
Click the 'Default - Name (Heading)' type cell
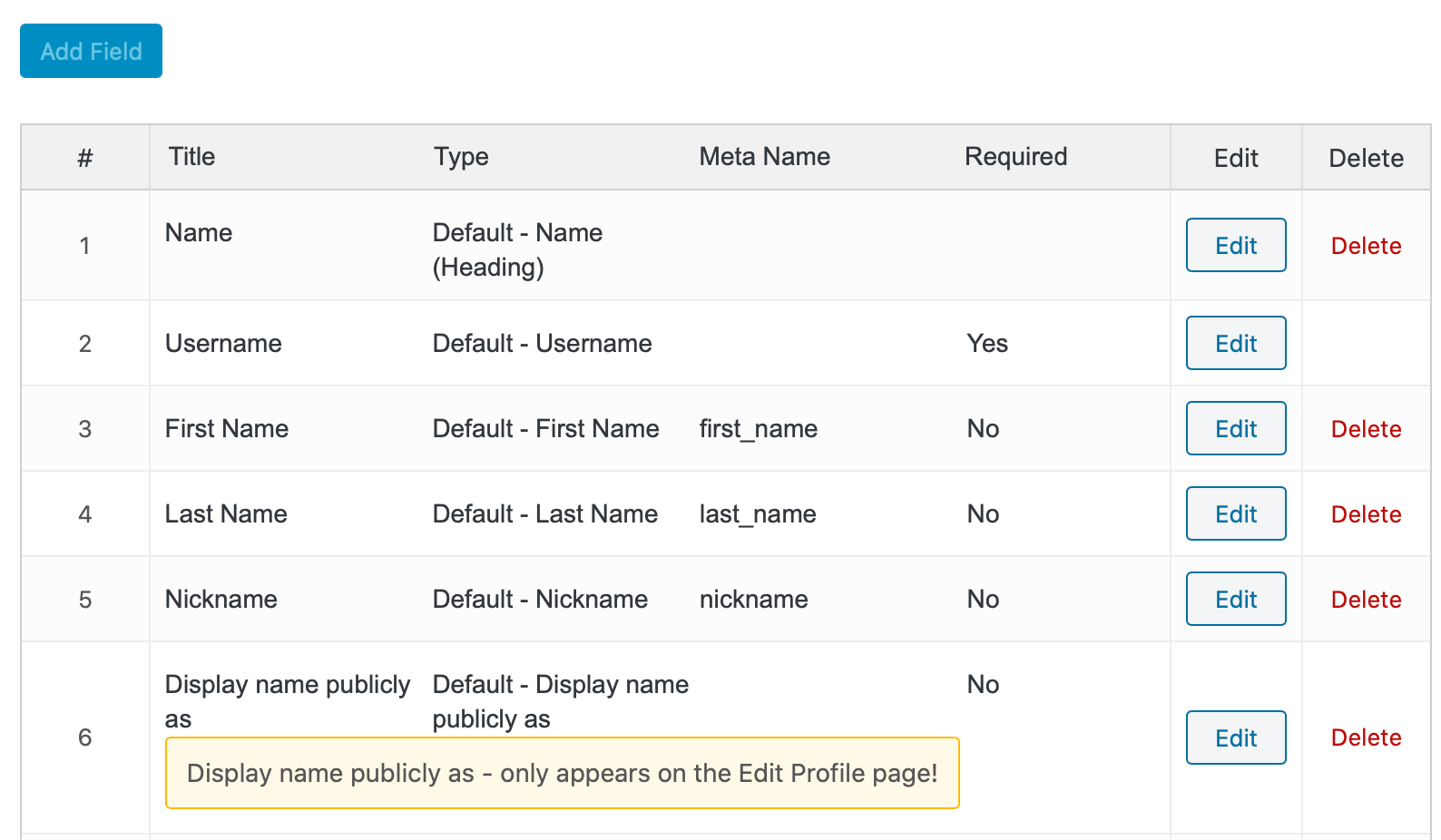coord(517,249)
